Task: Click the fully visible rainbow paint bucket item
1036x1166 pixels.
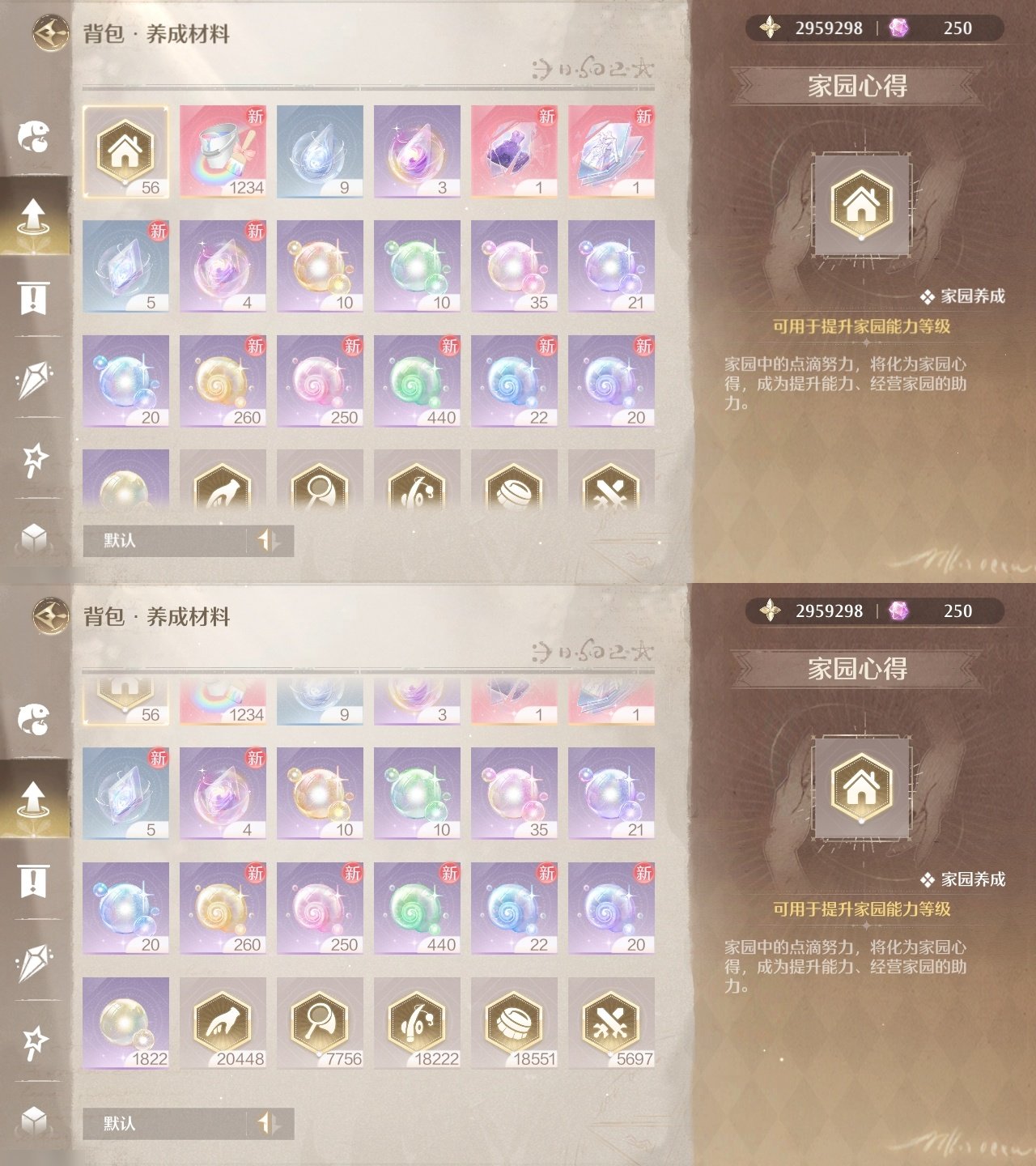Action: pyautogui.click(x=223, y=151)
